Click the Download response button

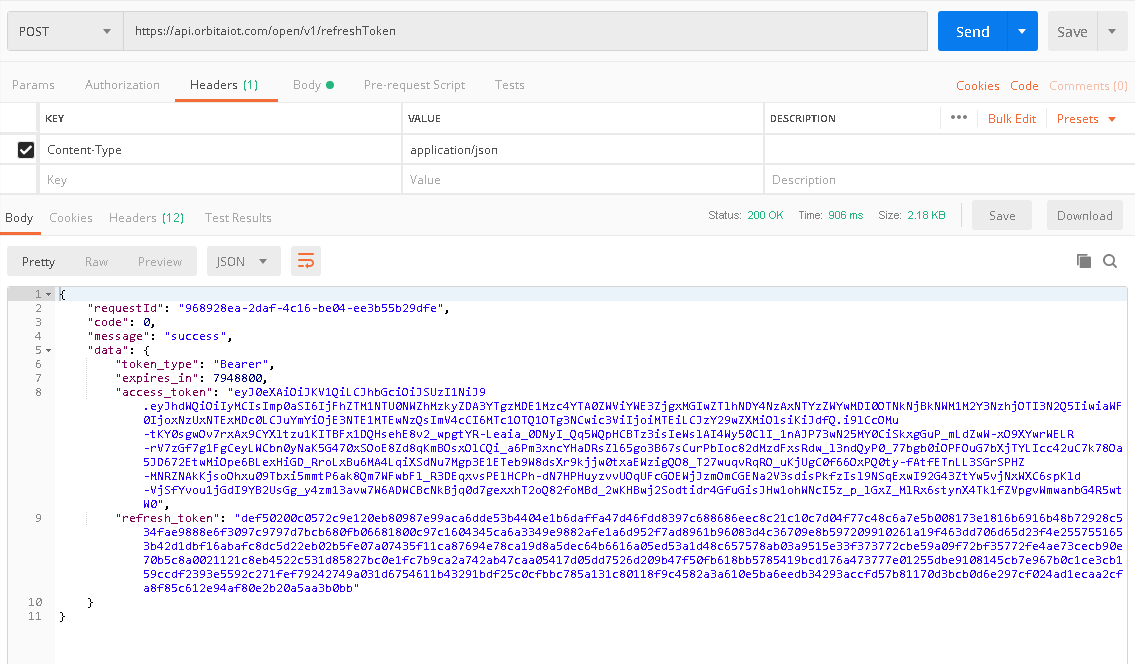(1084, 216)
